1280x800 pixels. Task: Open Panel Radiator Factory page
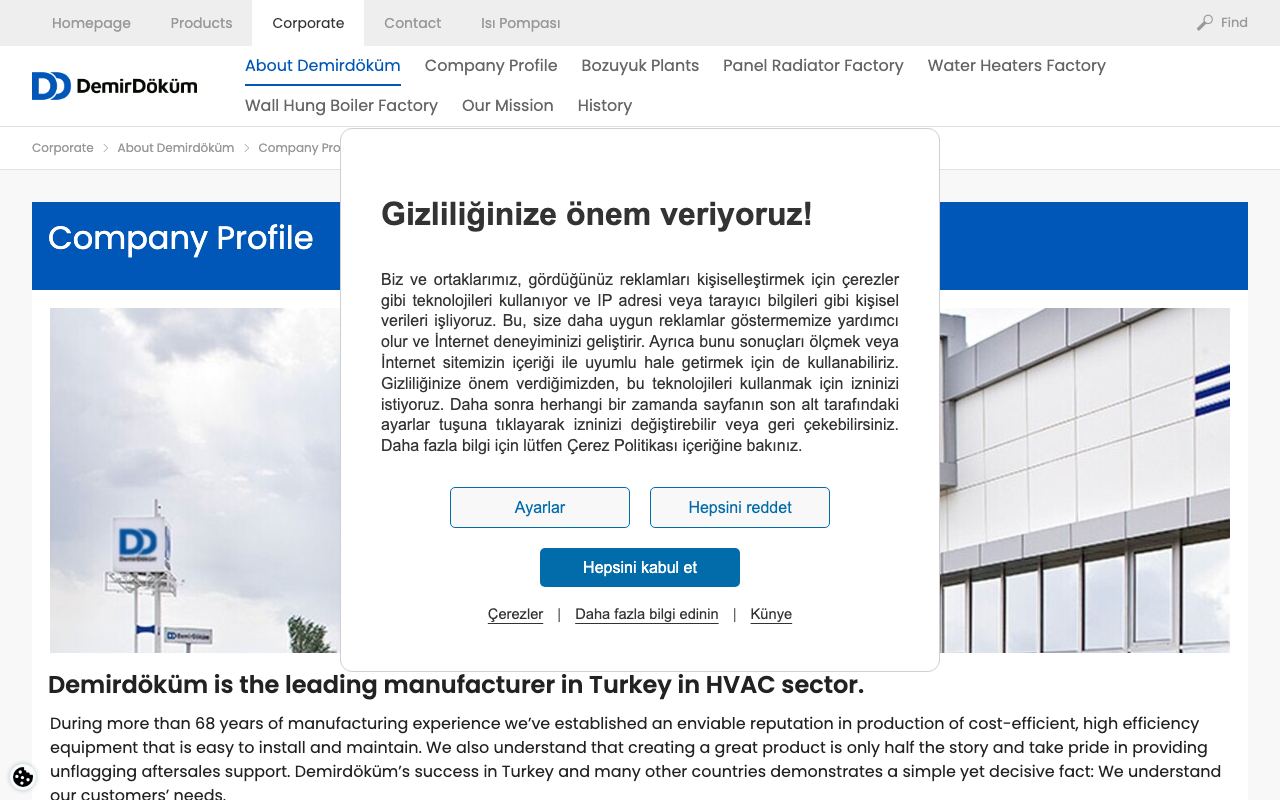click(813, 66)
